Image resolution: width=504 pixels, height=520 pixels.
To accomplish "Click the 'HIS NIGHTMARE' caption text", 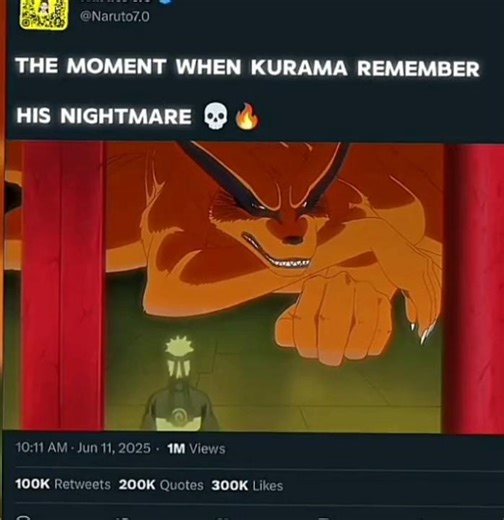I will (104, 116).
